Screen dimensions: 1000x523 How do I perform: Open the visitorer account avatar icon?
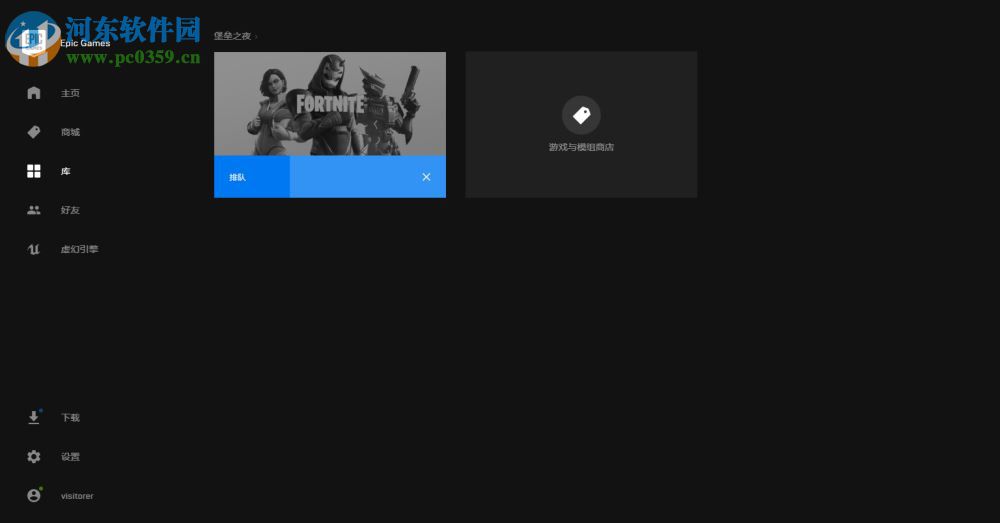[34, 496]
